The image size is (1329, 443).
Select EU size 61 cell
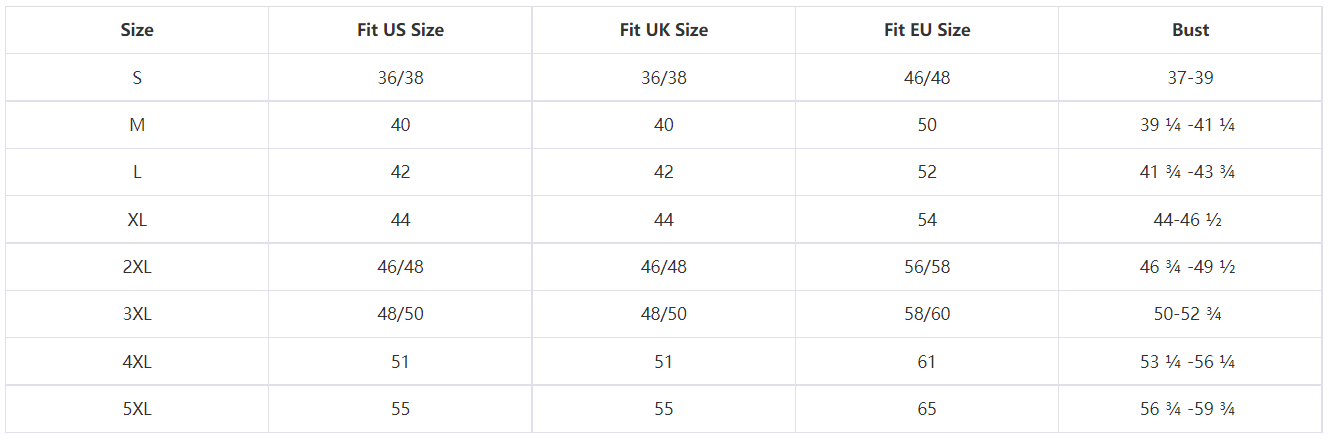pyautogui.click(x=927, y=362)
